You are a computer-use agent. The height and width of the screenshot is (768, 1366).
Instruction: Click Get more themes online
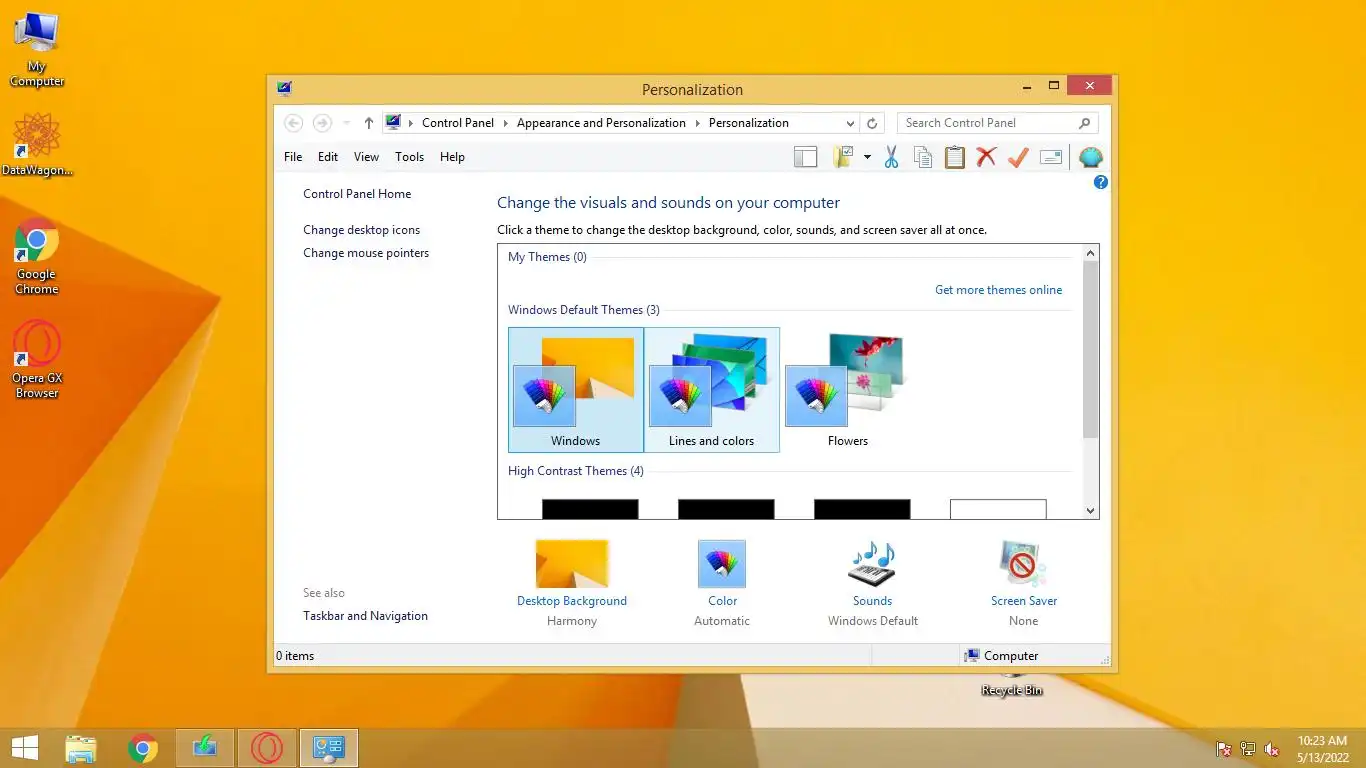click(998, 290)
